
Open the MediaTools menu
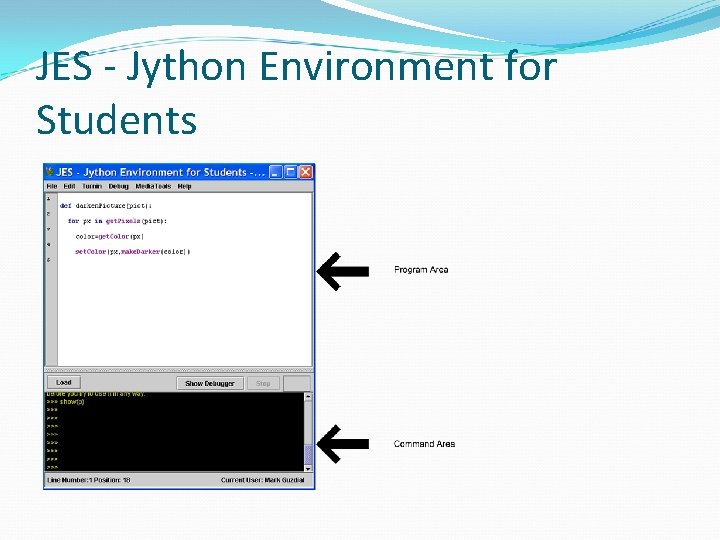(x=153, y=186)
